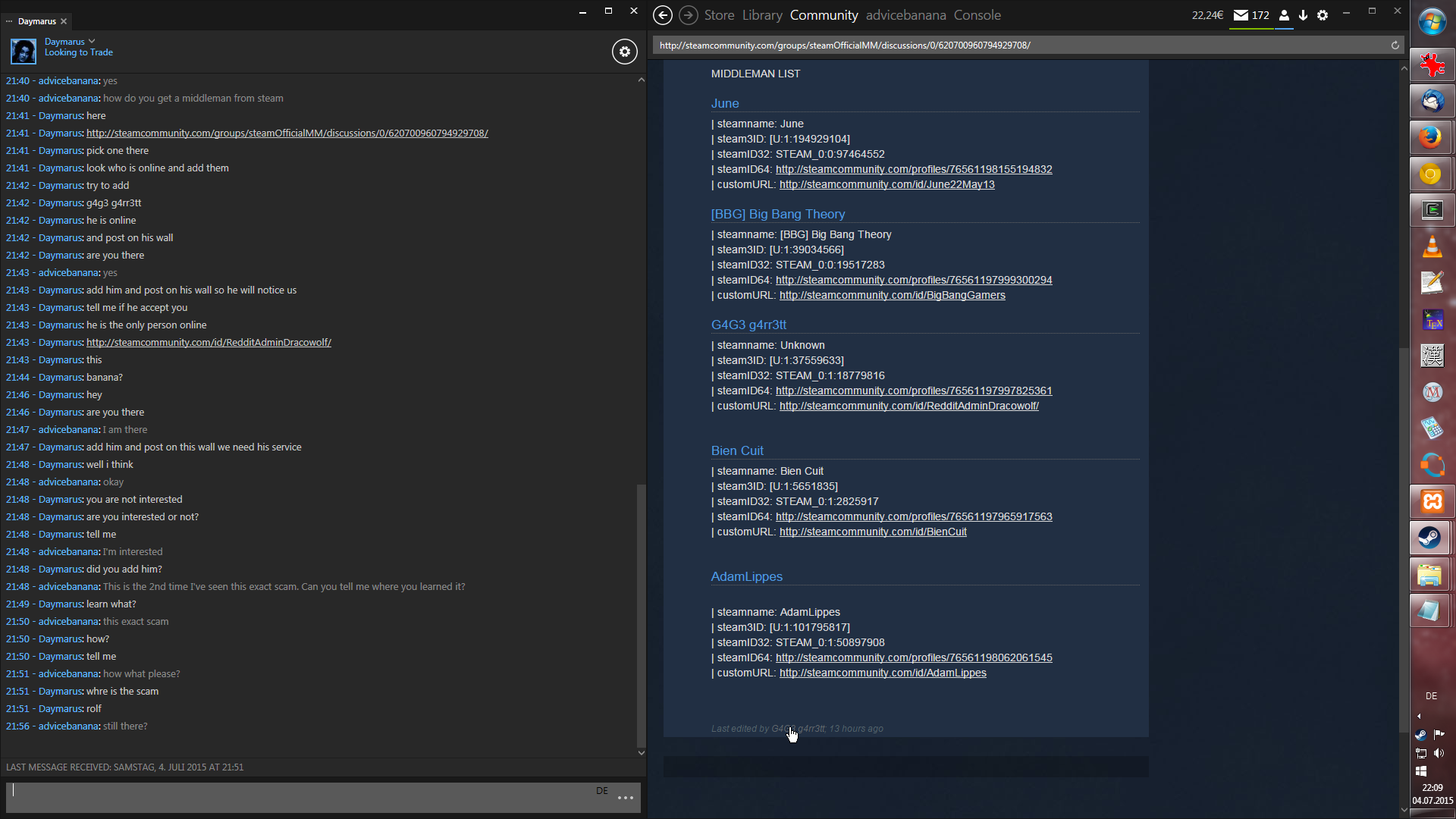Viewport: 1456px width, 819px height.
Task: Click RedditAdminDracowolf link in chat
Action: [209, 343]
